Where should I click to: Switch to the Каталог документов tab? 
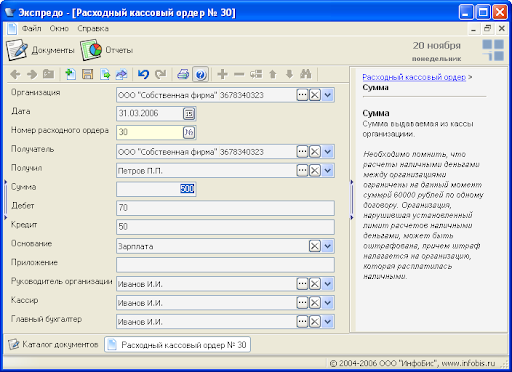coord(53,344)
